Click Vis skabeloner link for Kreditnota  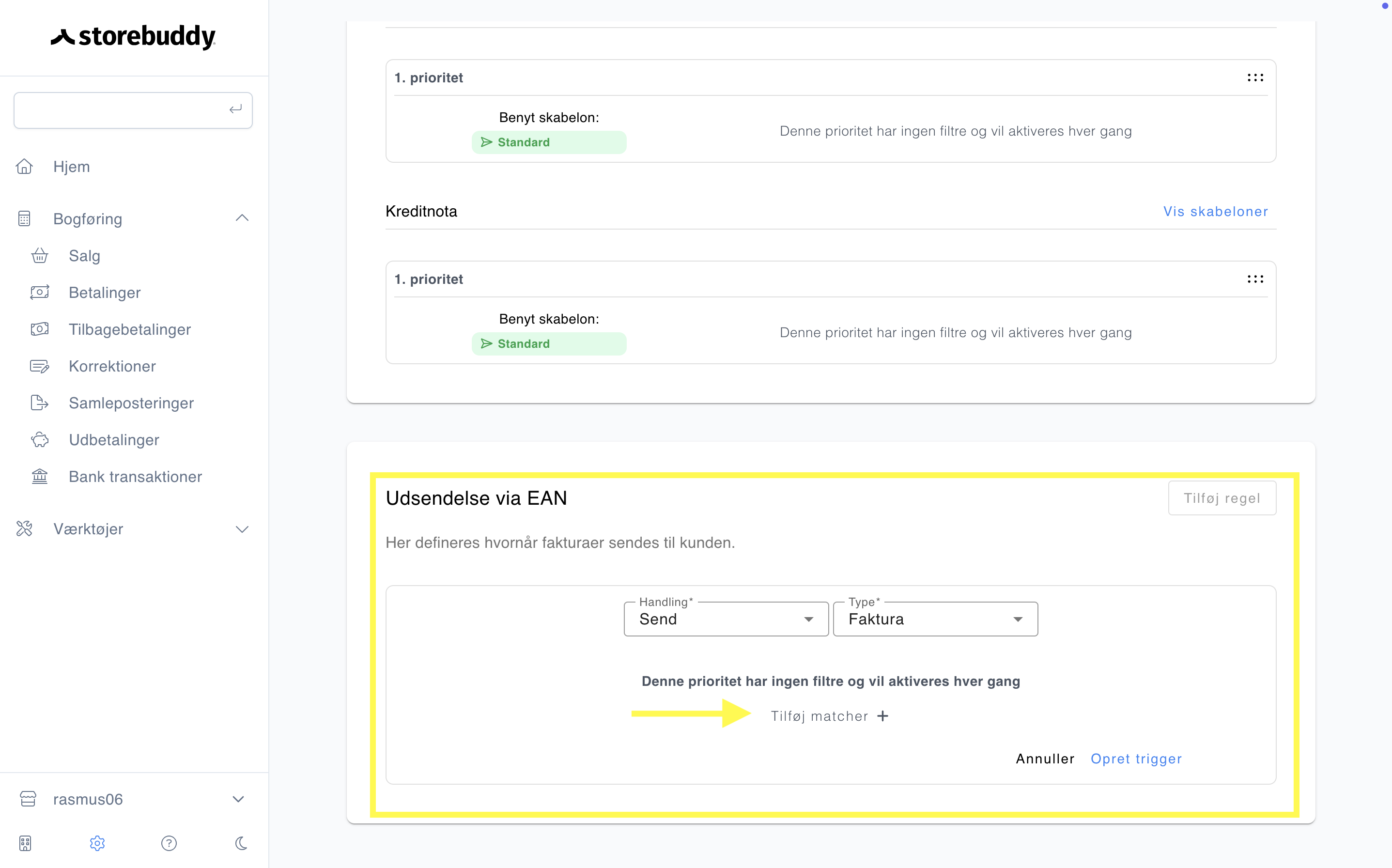click(1215, 211)
